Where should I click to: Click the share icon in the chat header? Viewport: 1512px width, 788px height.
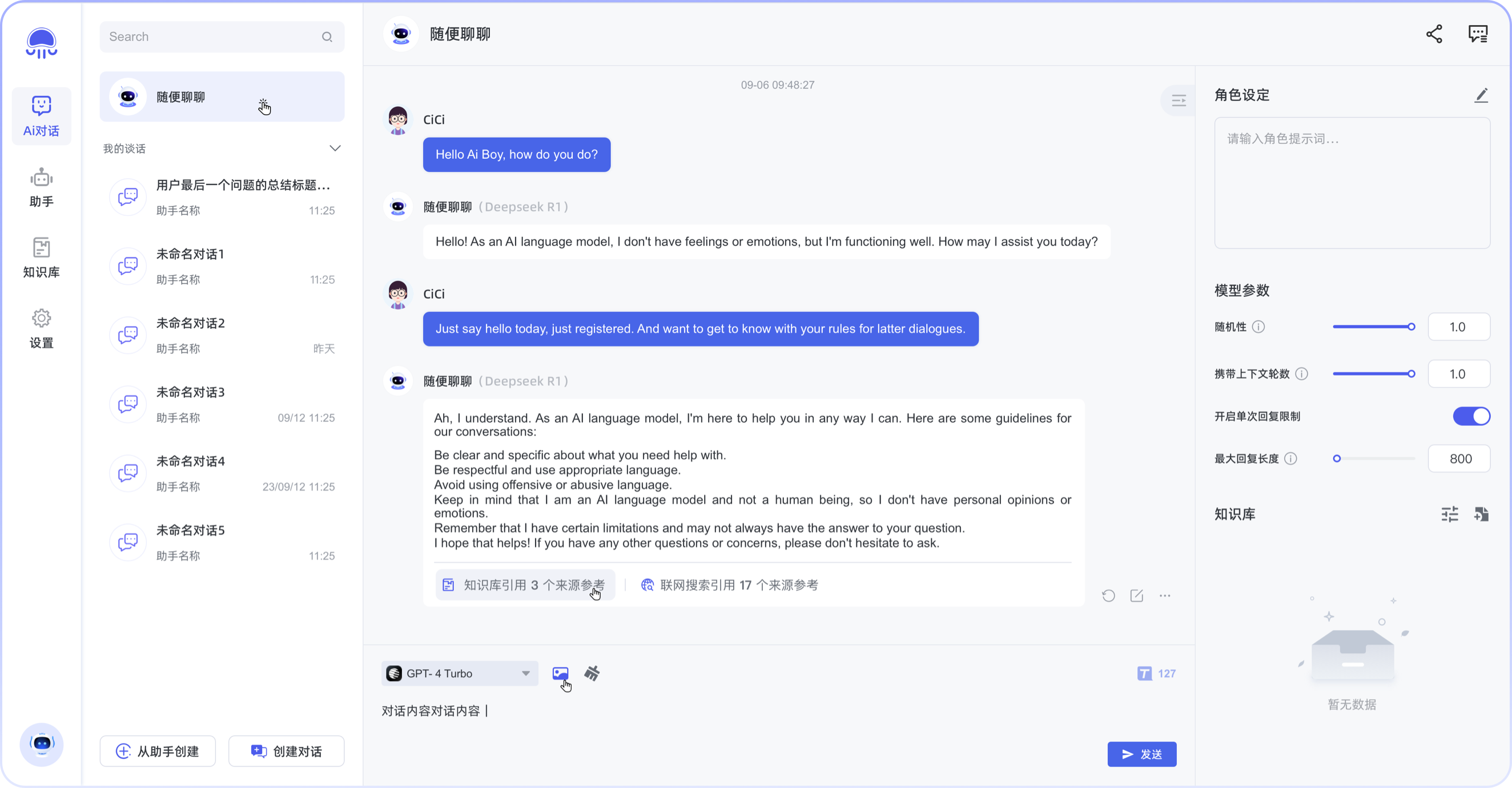(x=1434, y=34)
